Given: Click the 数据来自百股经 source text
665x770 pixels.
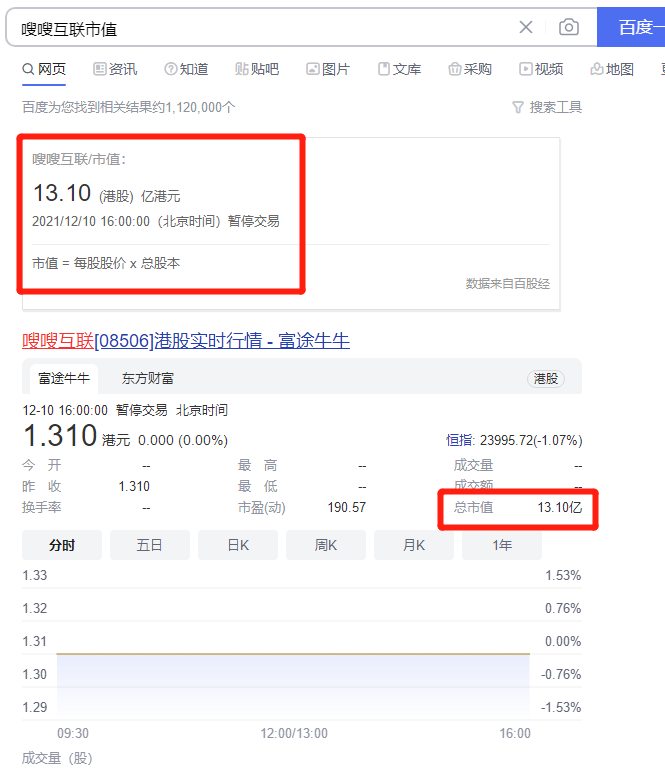Looking at the screenshot, I should (508, 283).
